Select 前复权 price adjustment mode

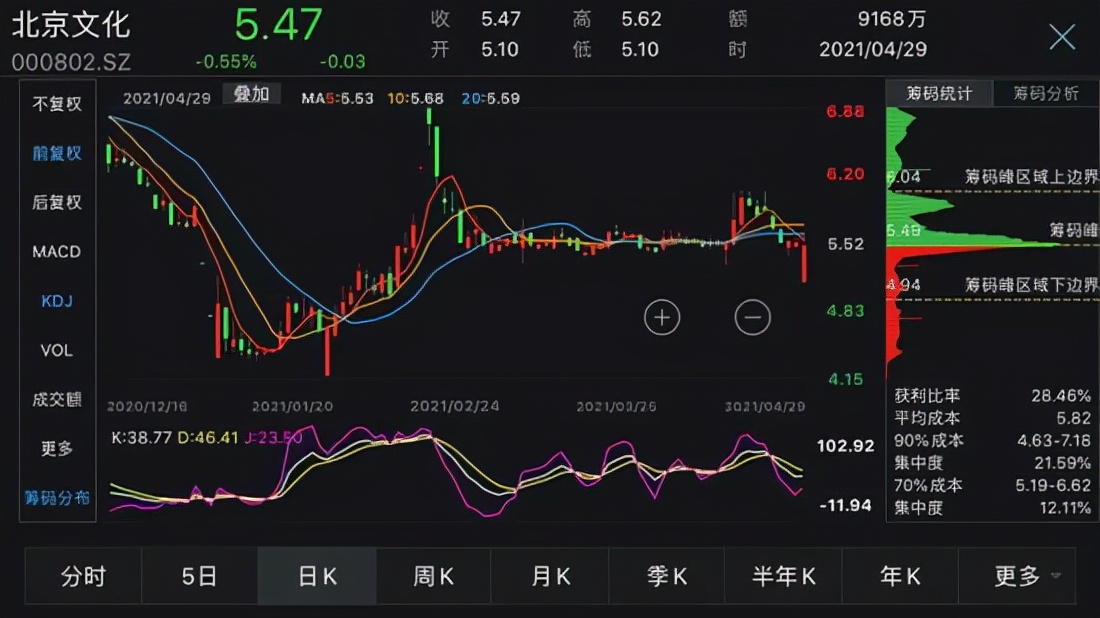point(57,153)
